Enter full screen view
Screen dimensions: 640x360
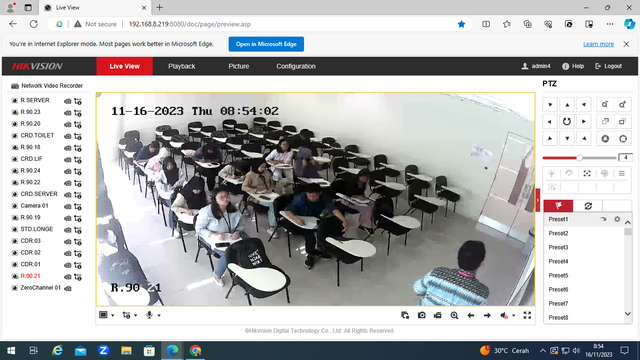click(527, 315)
